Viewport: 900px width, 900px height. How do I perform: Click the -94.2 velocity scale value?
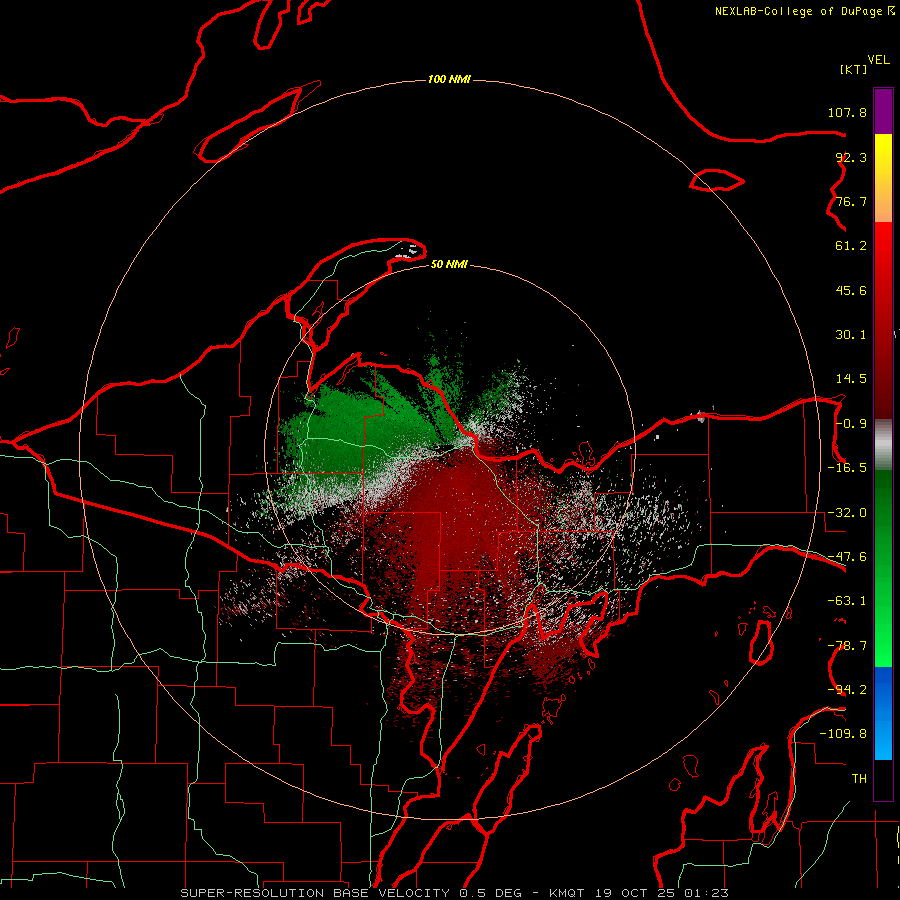[847, 690]
